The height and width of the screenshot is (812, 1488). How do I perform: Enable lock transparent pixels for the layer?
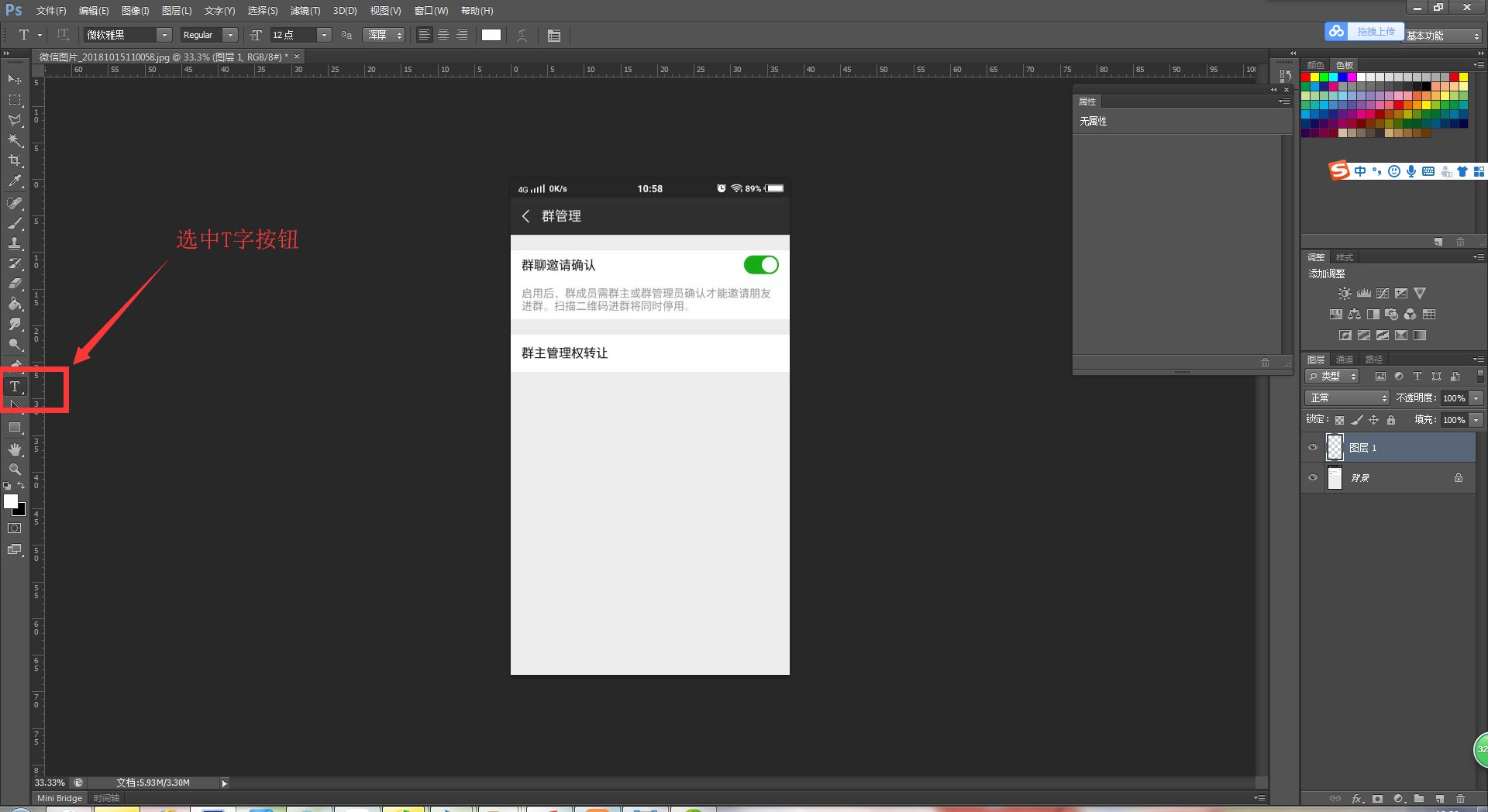pyautogui.click(x=1340, y=419)
